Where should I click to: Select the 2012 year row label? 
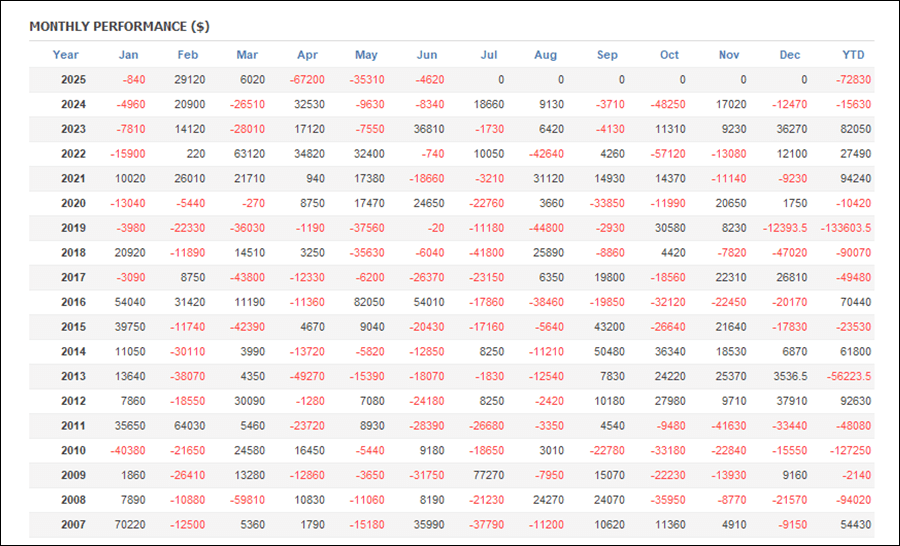[x=73, y=401]
